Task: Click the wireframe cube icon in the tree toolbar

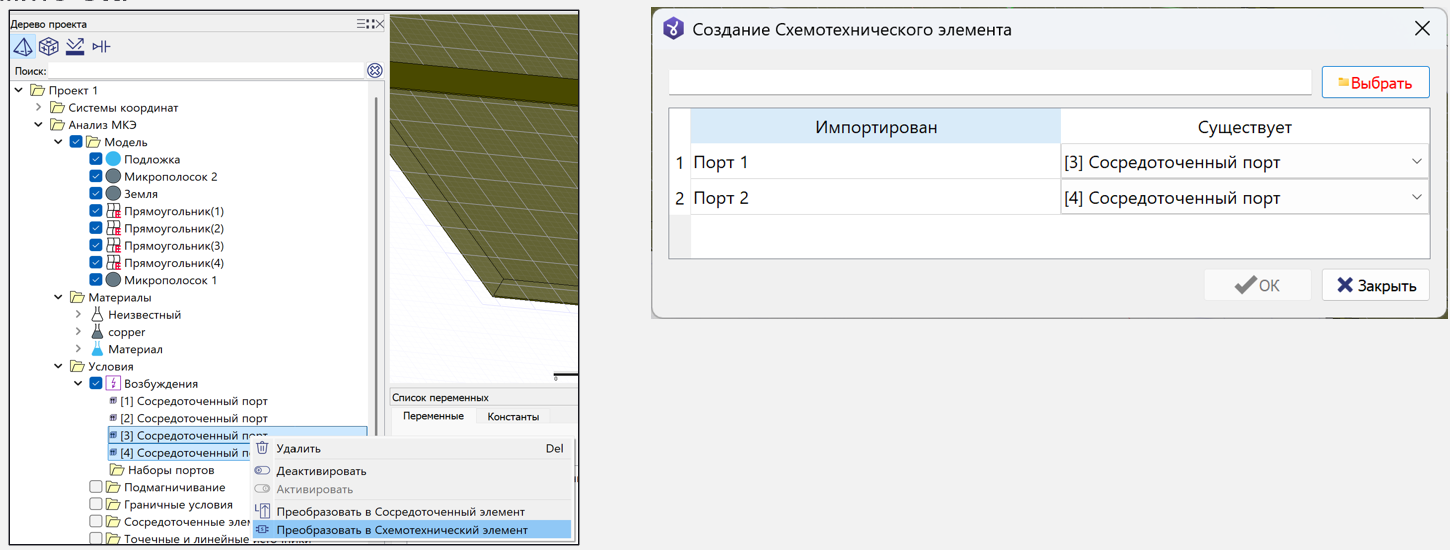Action: click(48, 47)
